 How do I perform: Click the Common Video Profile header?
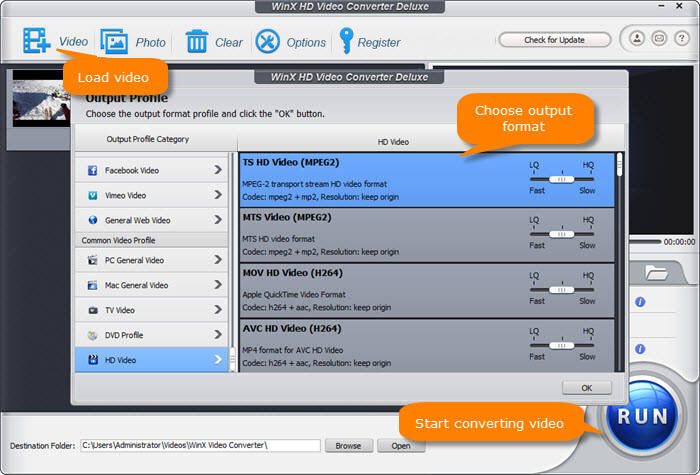(x=151, y=240)
